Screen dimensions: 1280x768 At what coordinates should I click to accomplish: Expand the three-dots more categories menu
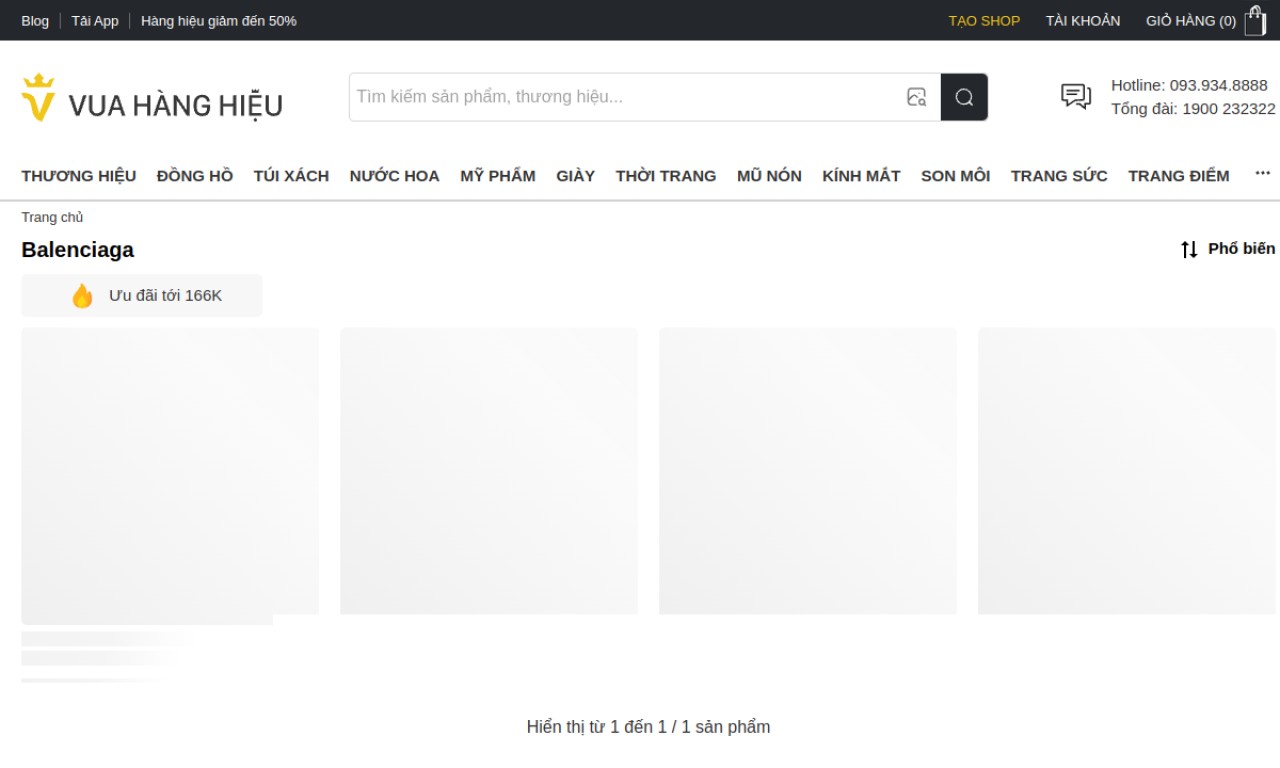click(x=1262, y=174)
